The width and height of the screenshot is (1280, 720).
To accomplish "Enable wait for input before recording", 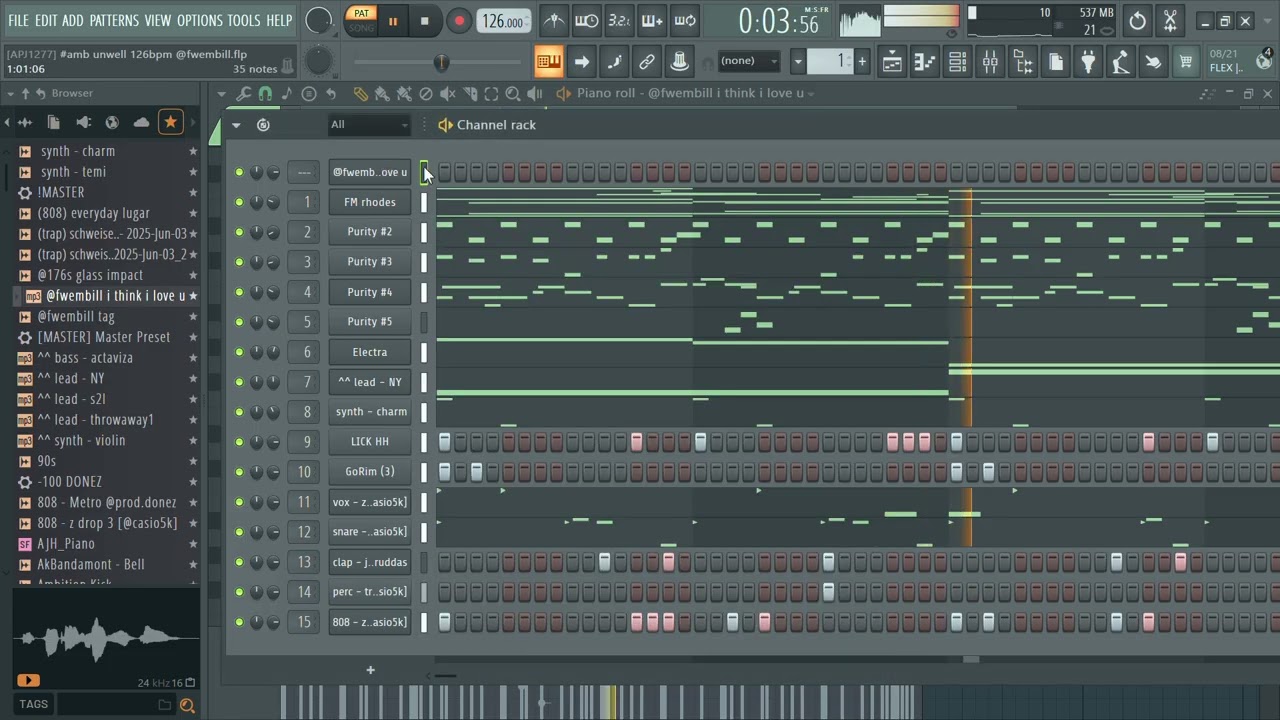I will pos(586,20).
